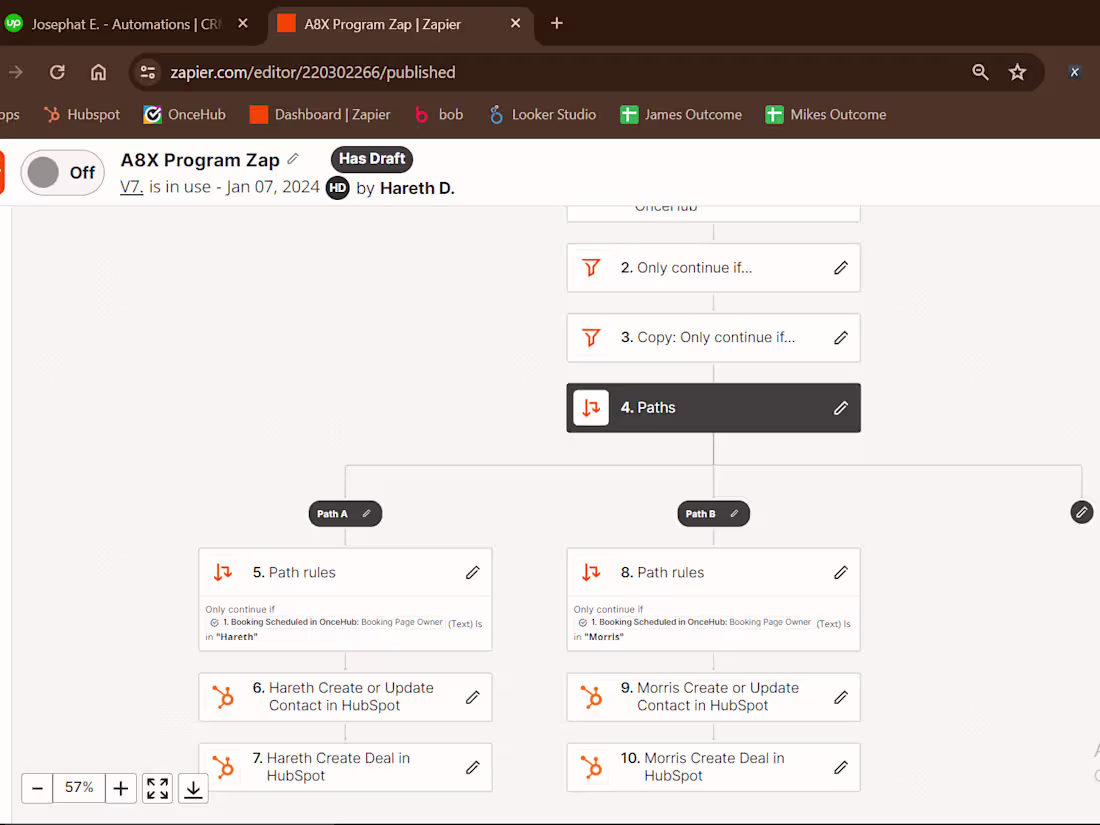Click the download canvas icon
The width and height of the screenshot is (1100, 825).
193,788
